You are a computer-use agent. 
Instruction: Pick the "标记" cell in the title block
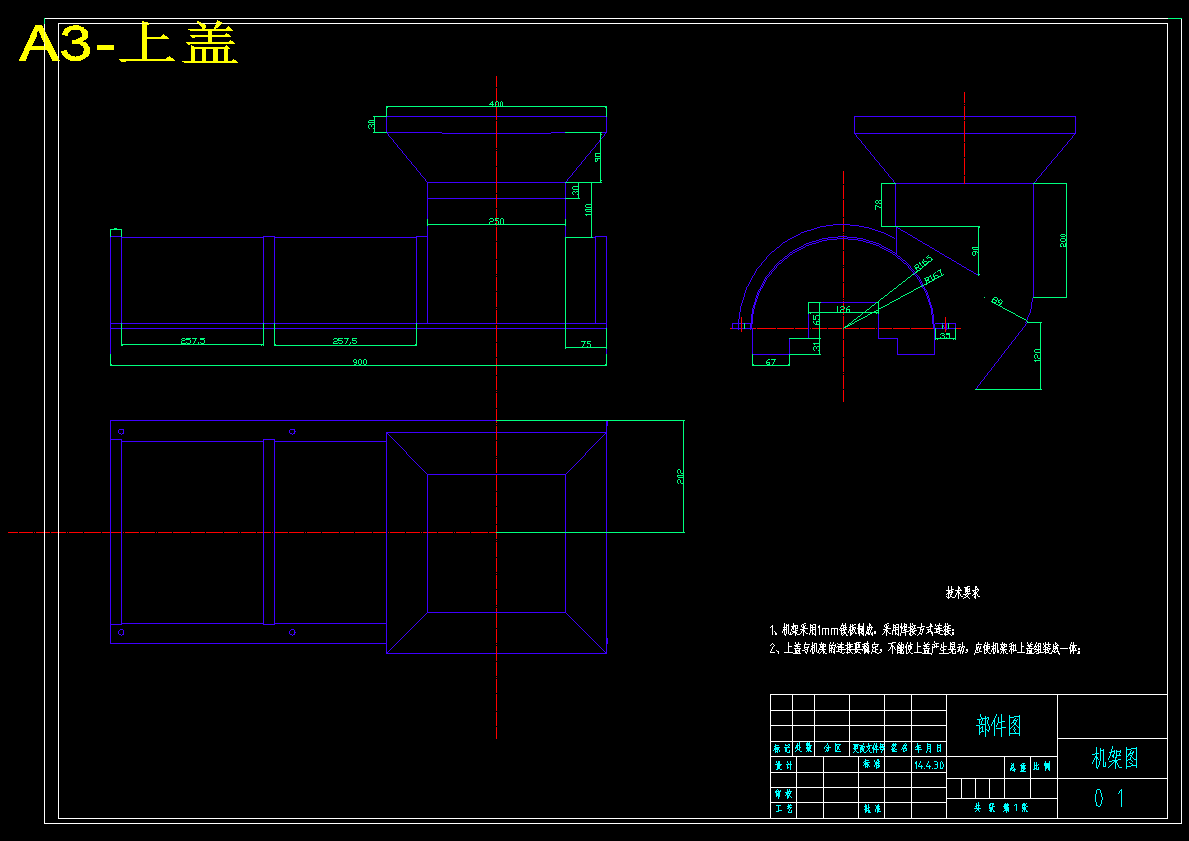coord(782,748)
